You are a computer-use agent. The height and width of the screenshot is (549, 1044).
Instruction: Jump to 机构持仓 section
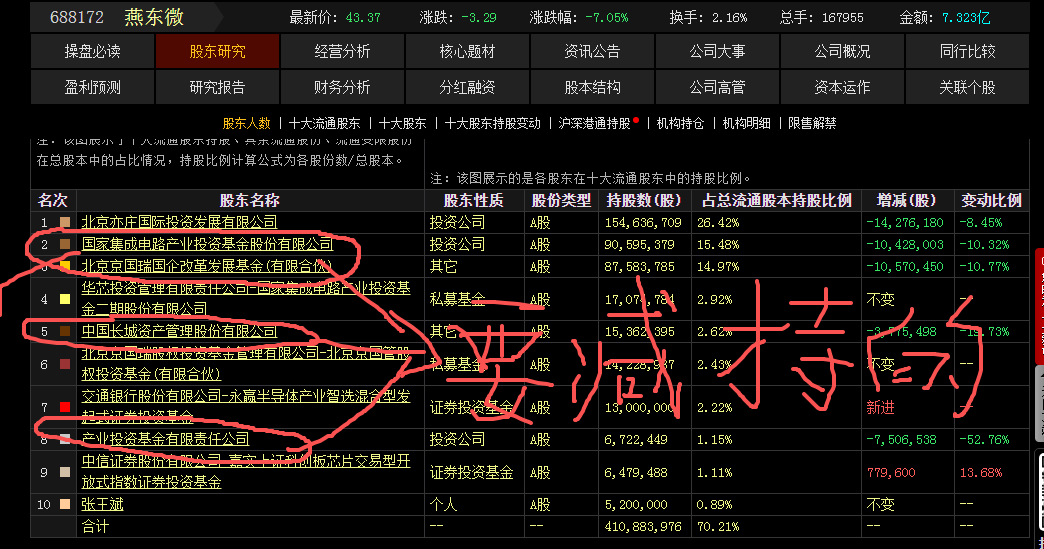pyautogui.click(x=680, y=123)
